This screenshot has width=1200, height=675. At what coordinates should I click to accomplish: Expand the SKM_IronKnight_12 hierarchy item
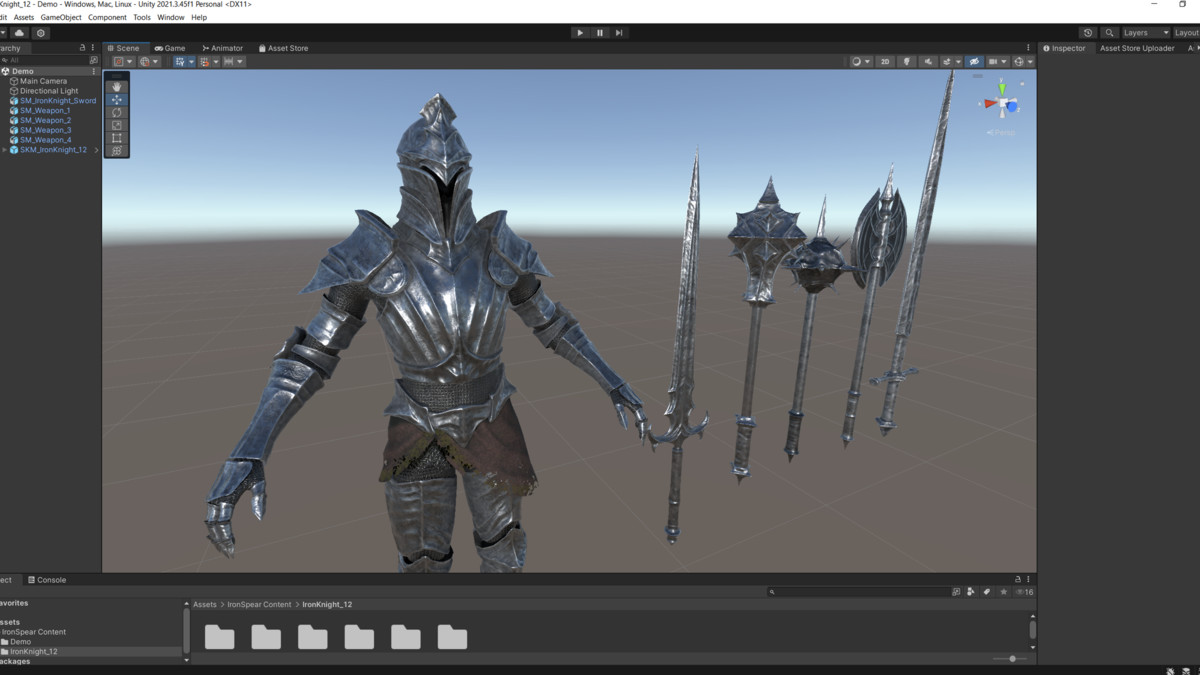coord(4,150)
